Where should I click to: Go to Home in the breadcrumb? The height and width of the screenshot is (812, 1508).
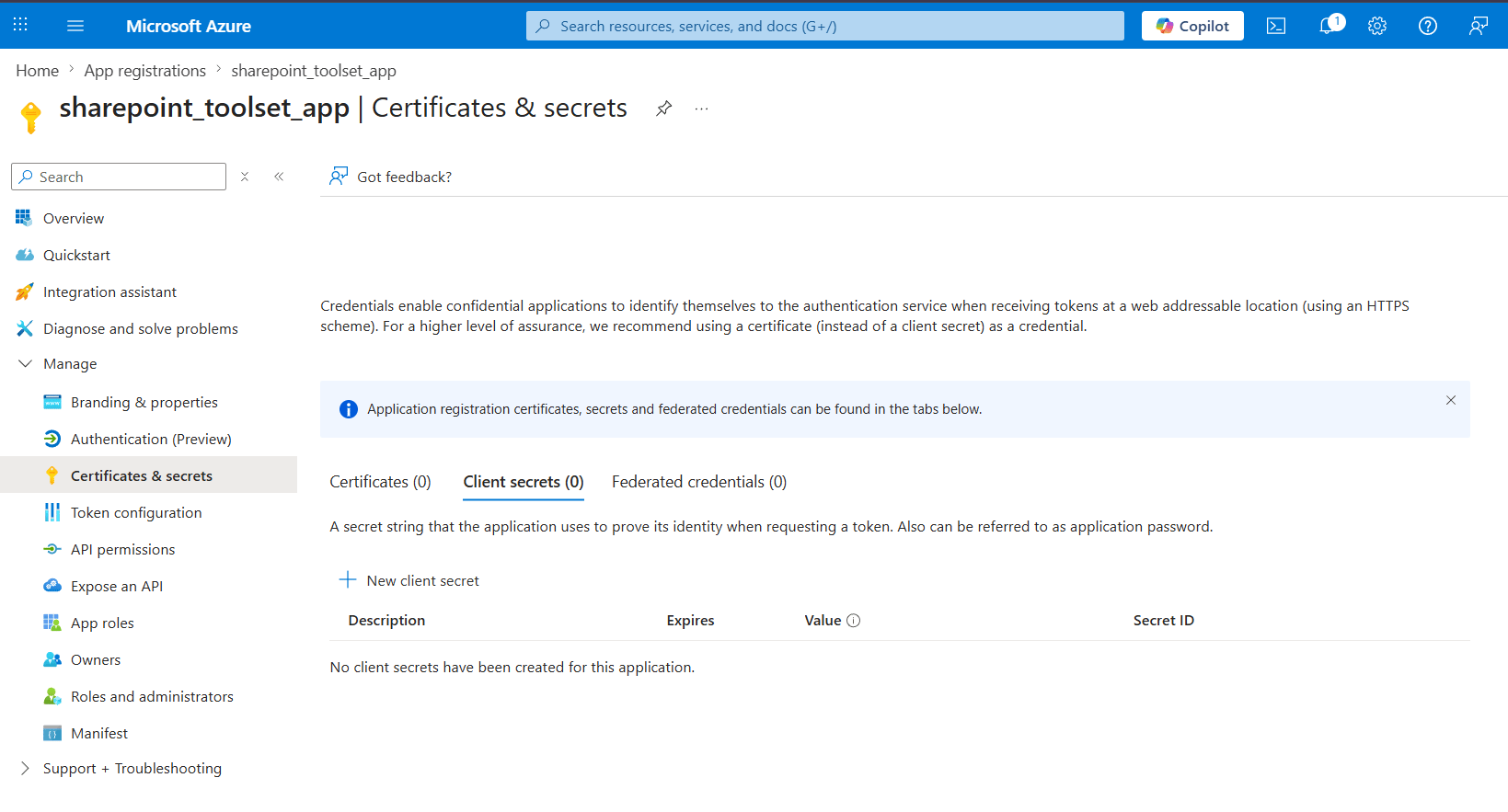tap(37, 71)
